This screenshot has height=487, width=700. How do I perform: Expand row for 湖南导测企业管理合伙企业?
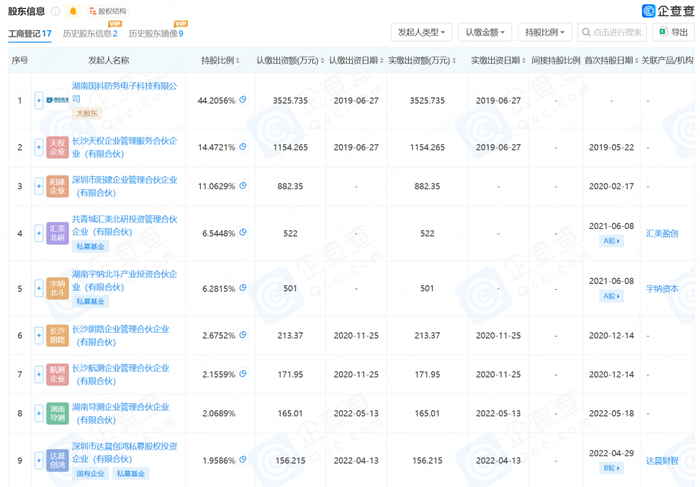tap(39, 413)
